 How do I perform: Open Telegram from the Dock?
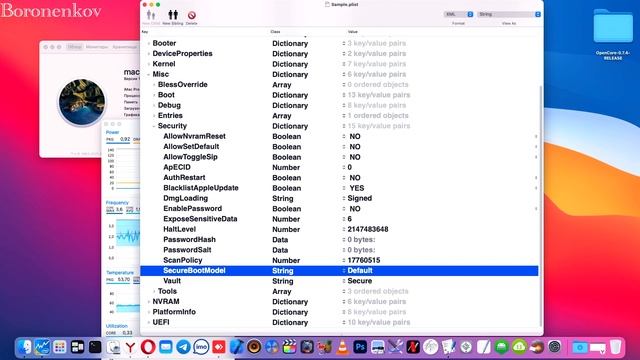coord(183,347)
